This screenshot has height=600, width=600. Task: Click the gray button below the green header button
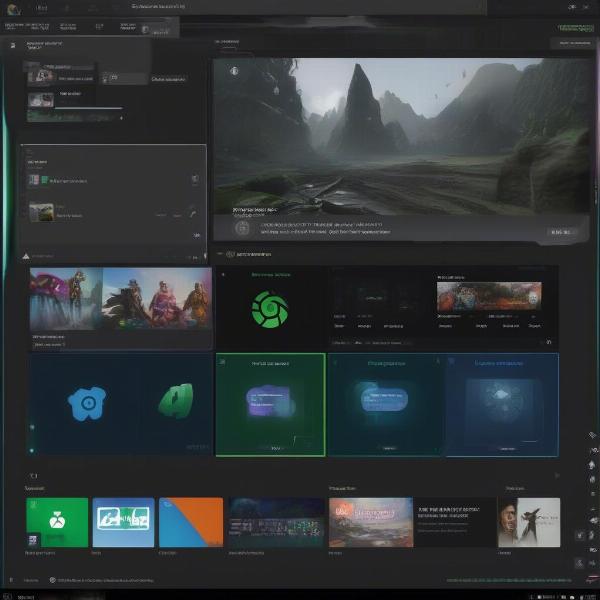tap(574, 43)
